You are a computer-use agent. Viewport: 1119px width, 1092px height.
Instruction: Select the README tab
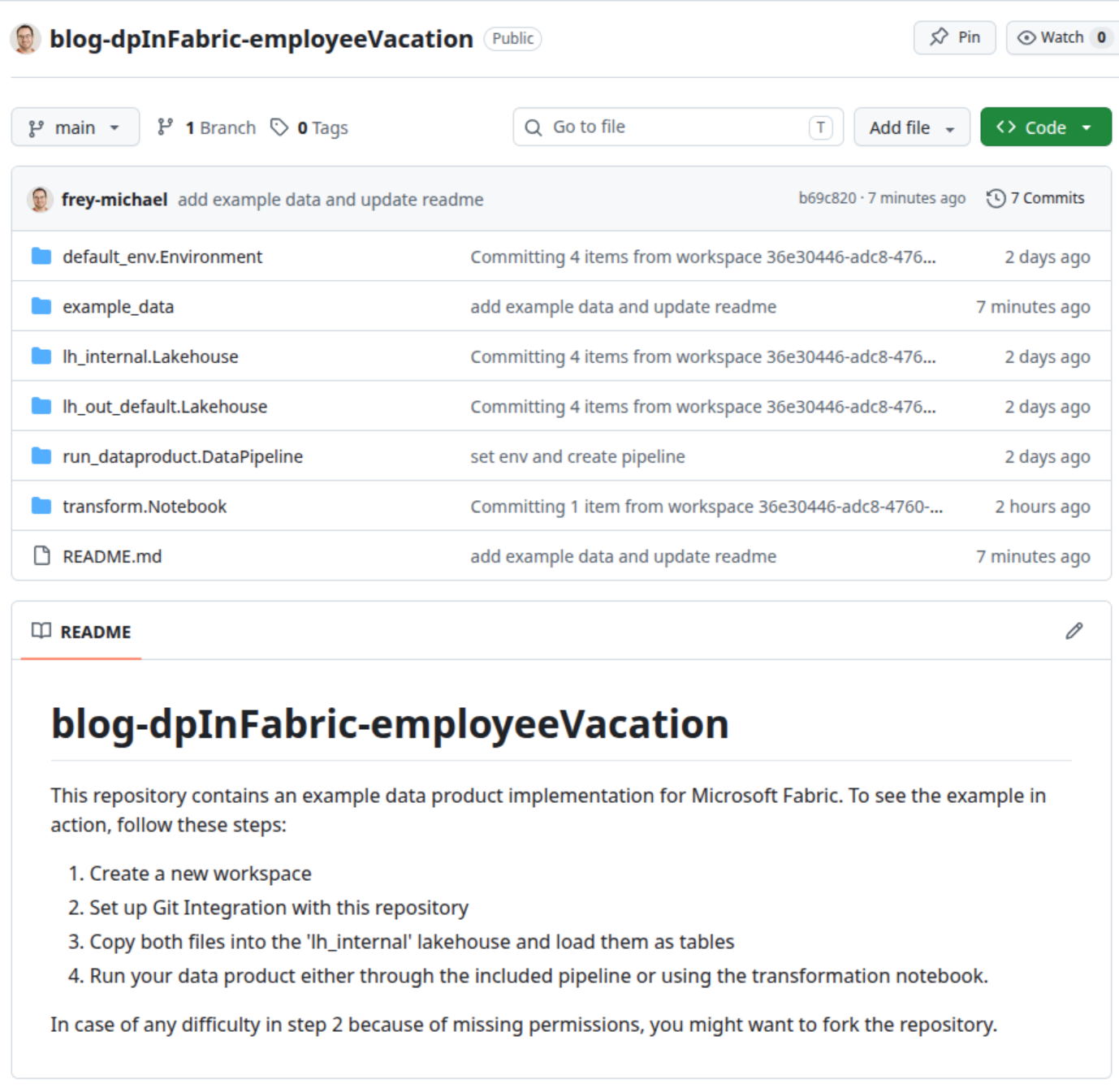81,632
